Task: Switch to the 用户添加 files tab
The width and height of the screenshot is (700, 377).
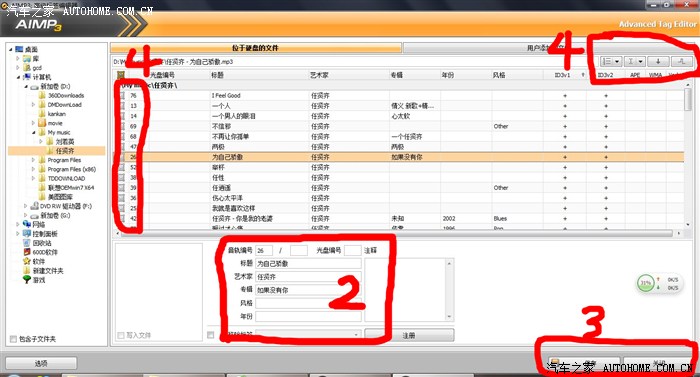Action: click(548, 48)
